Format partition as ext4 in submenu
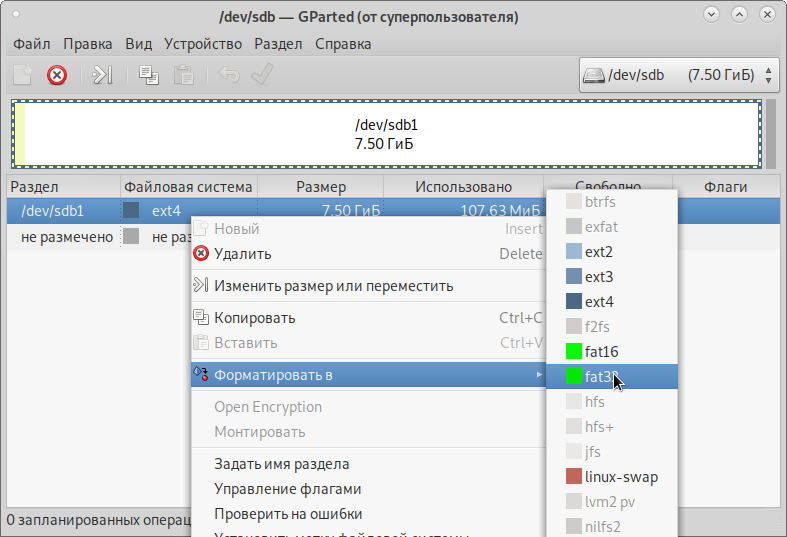The image size is (787, 537). coord(612,302)
